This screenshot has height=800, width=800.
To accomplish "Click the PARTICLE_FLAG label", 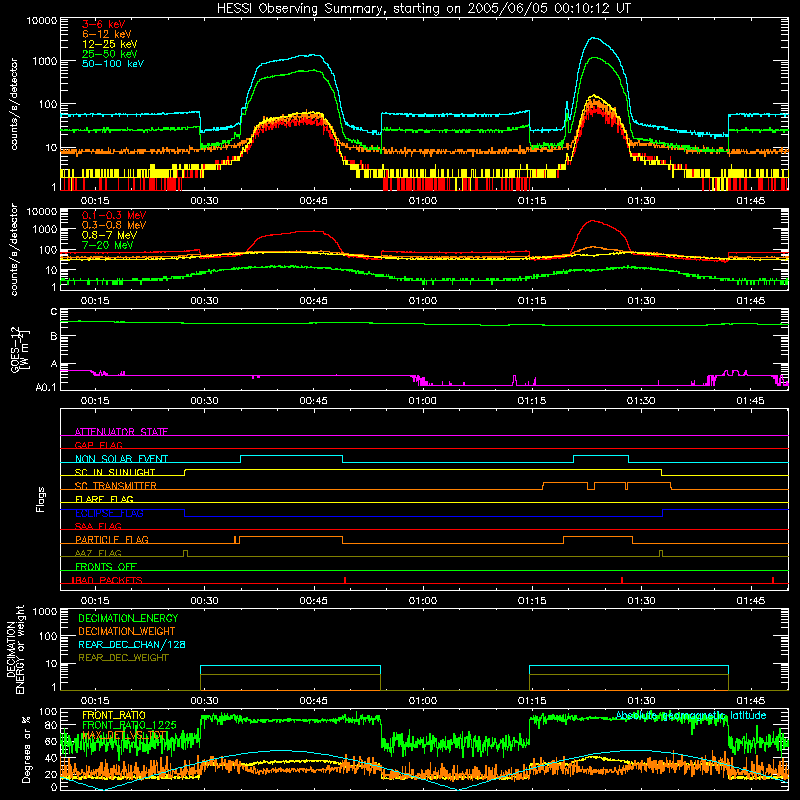I will point(112,539).
